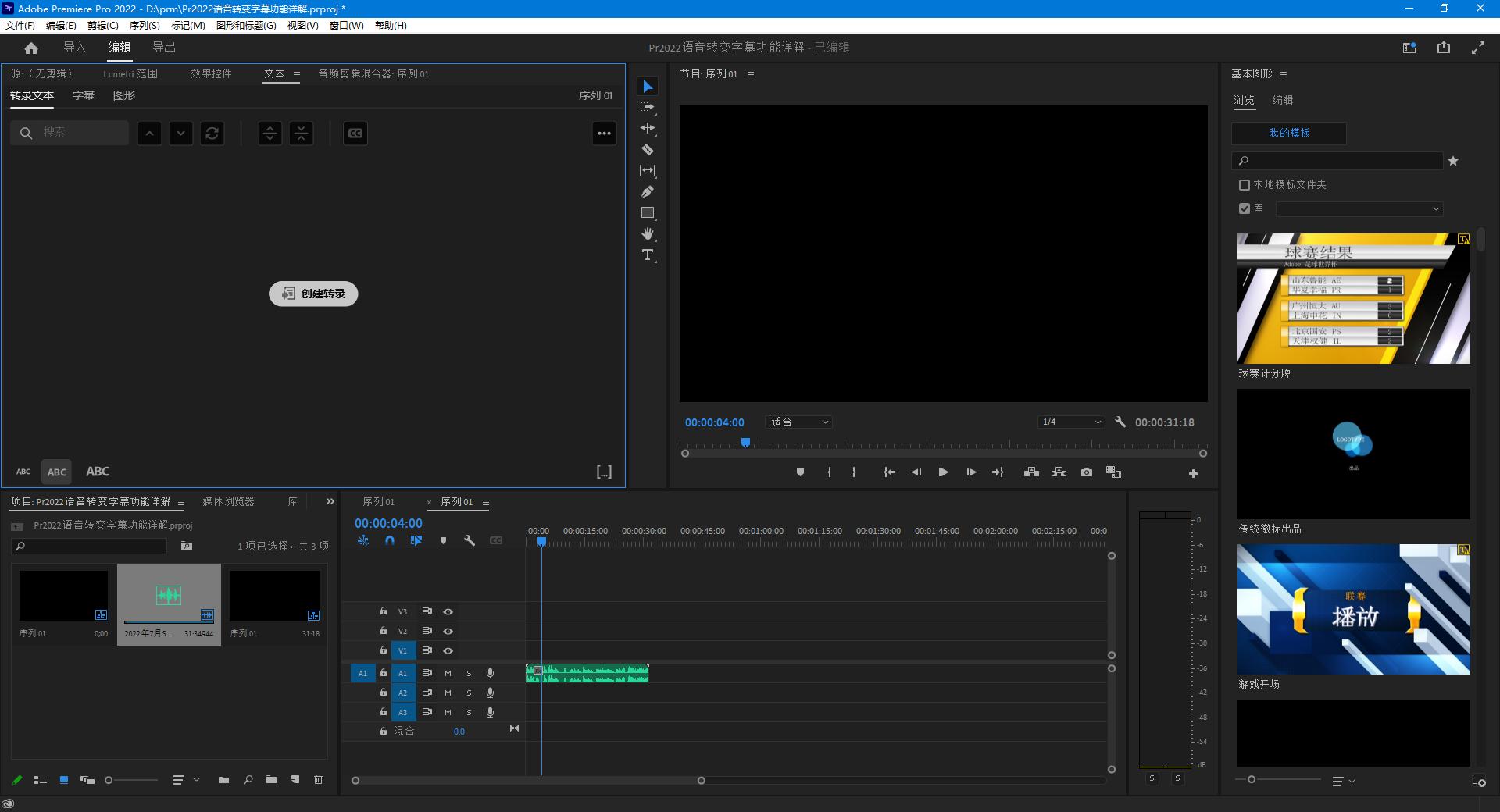The width and height of the screenshot is (1500, 812).
Task: Select the Razor tool
Action: pyautogui.click(x=648, y=149)
